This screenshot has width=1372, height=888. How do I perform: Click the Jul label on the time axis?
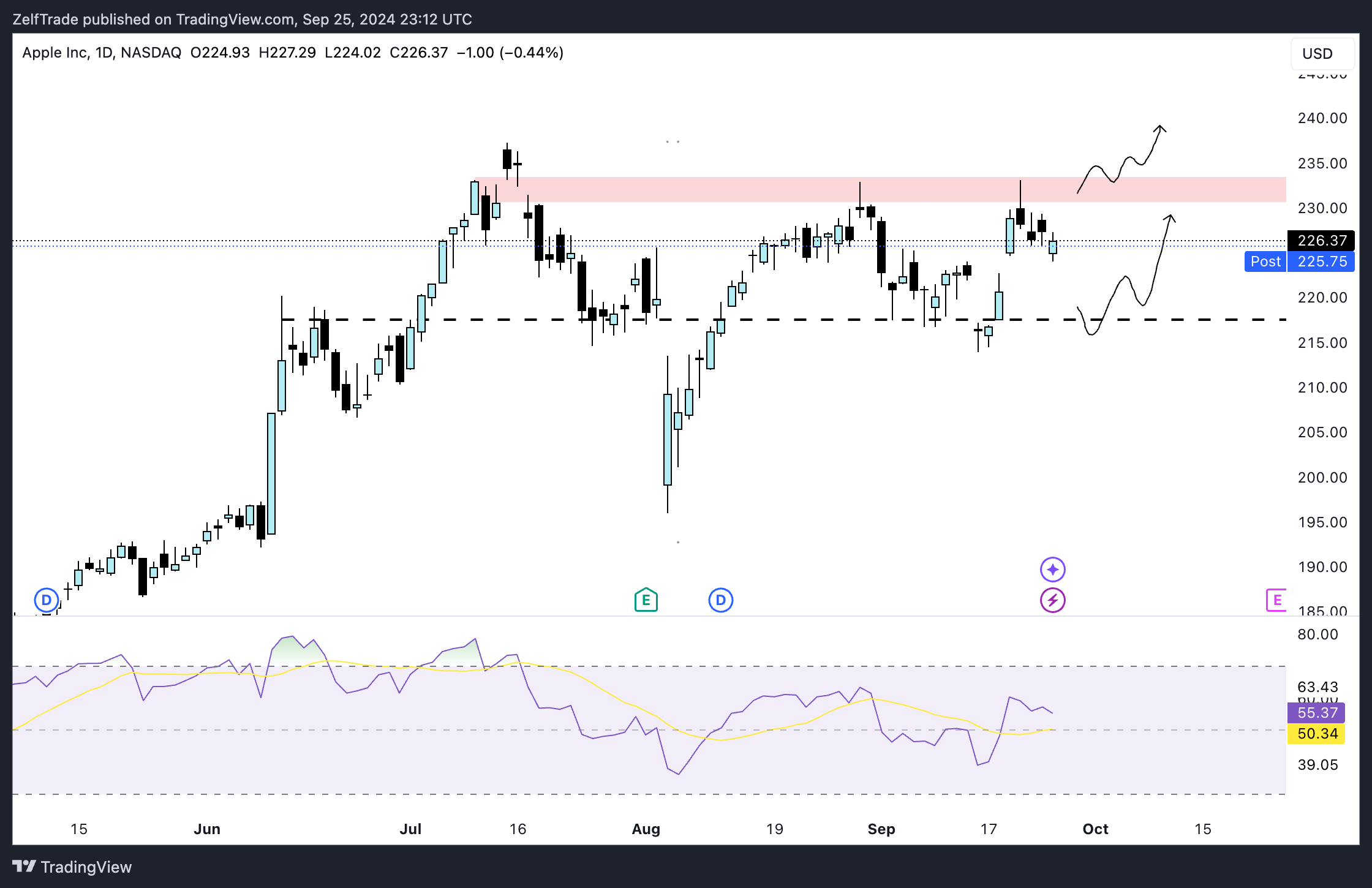pyautogui.click(x=410, y=829)
